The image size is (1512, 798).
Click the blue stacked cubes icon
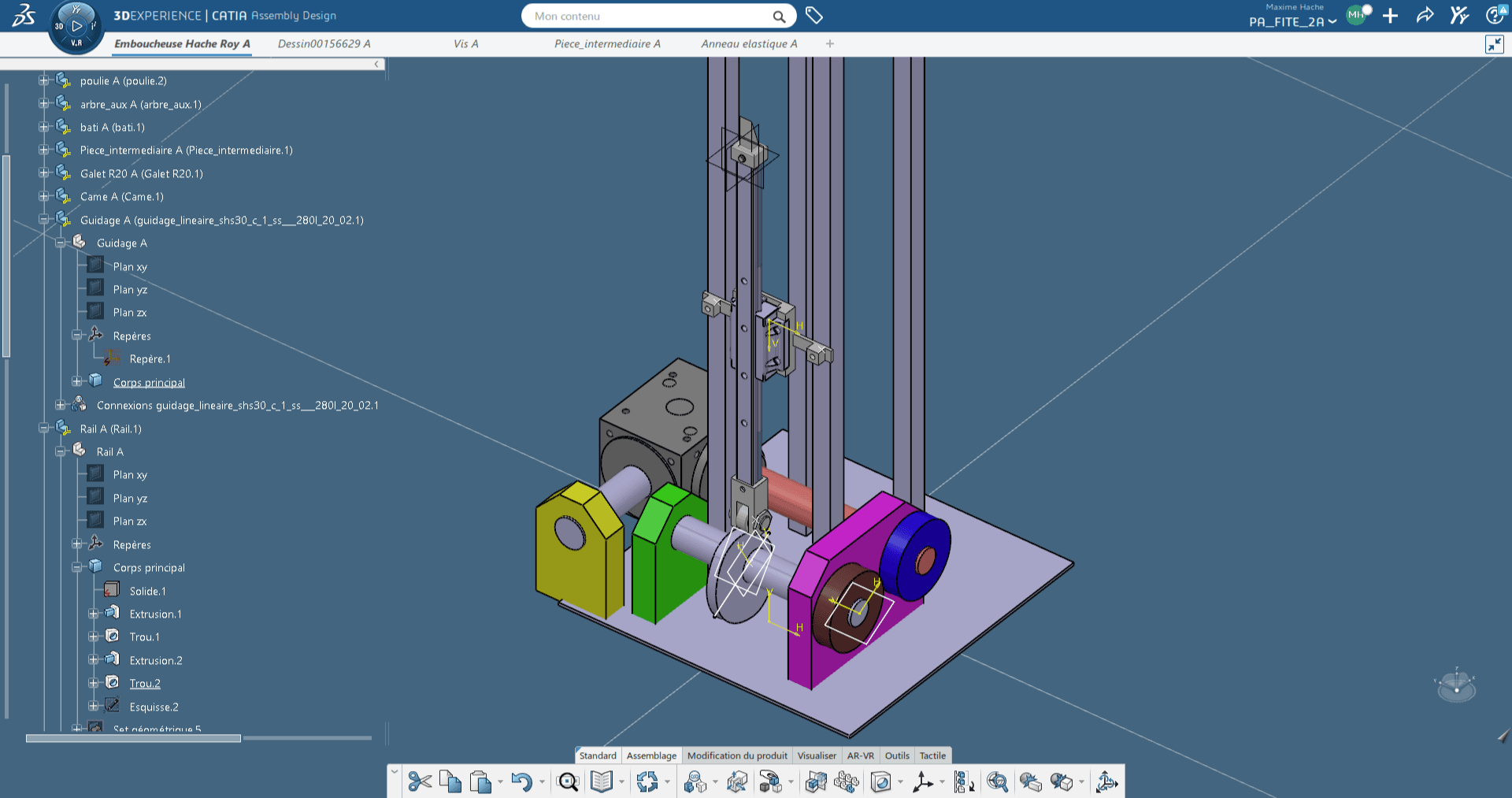(816, 781)
